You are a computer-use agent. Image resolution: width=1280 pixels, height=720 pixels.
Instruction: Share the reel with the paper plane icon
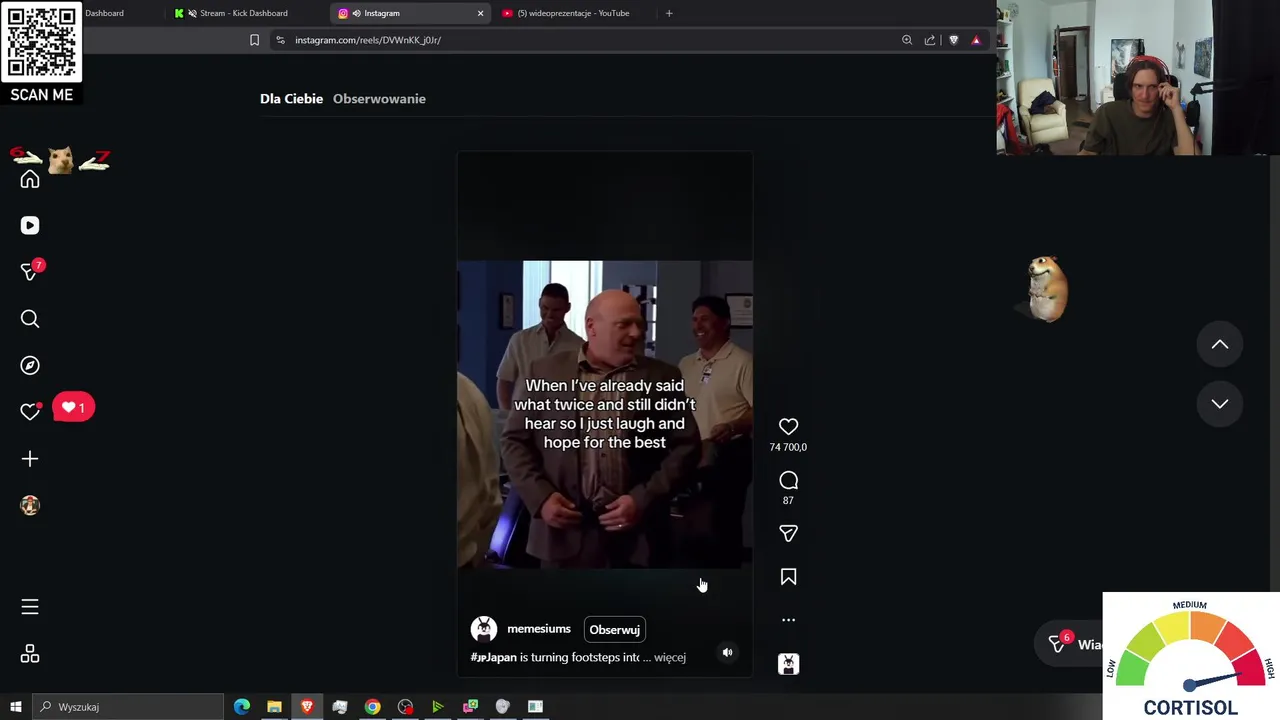(x=788, y=534)
